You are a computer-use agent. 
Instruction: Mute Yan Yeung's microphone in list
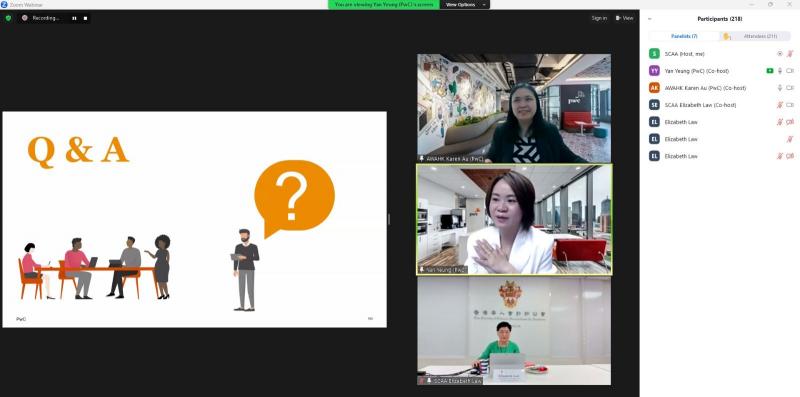pos(780,71)
